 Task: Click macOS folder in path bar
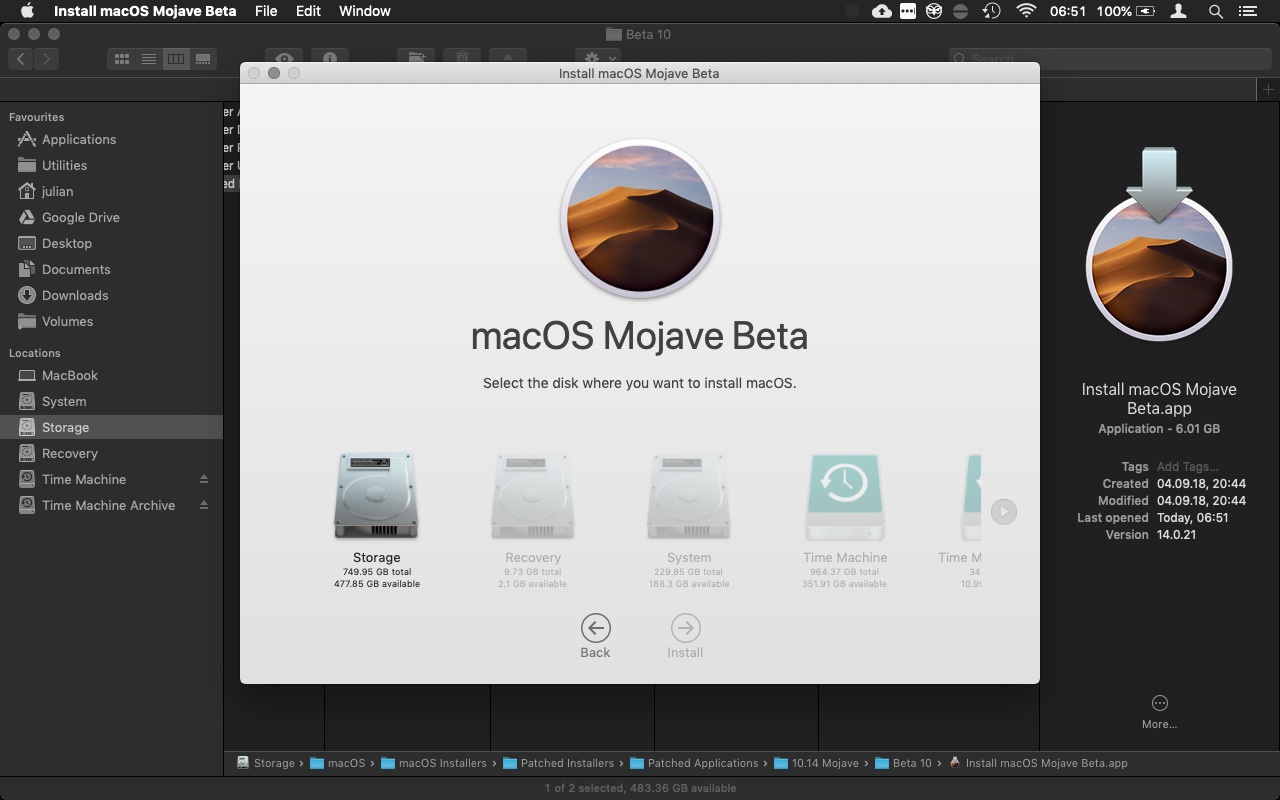pyautogui.click(x=338, y=763)
